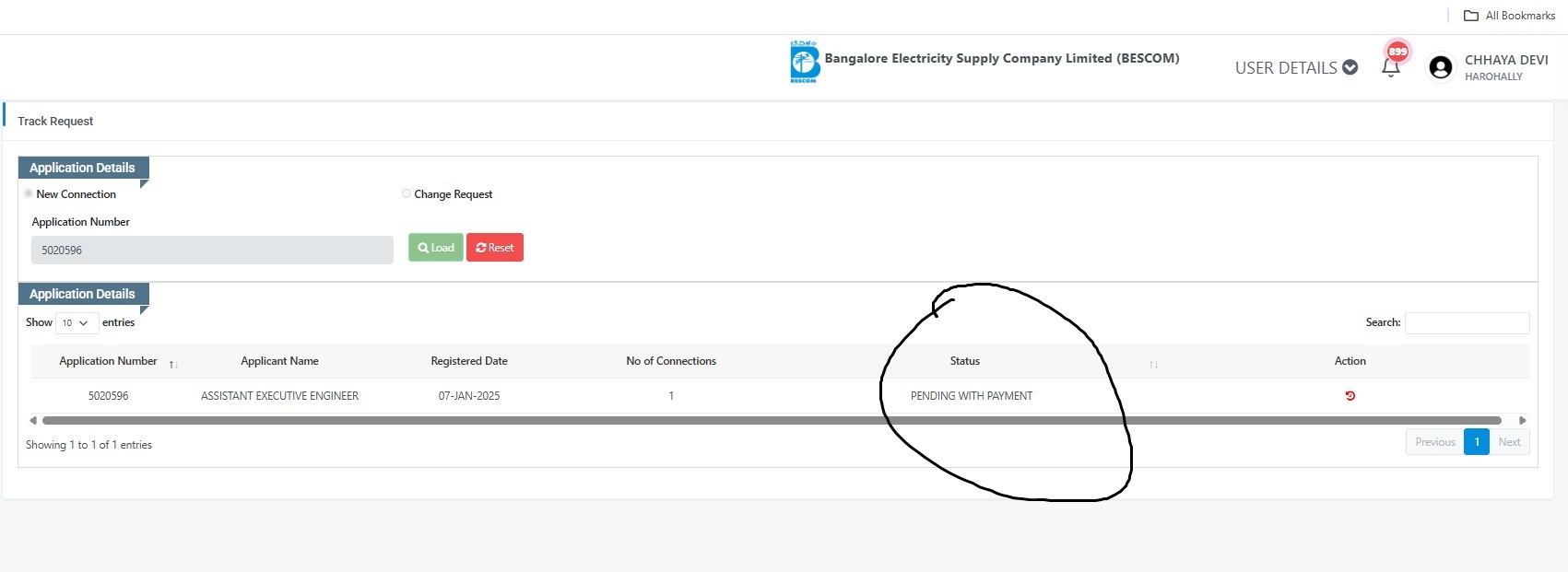
Task: Sort by Status column arrows
Action: click(x=1153, y=365)
